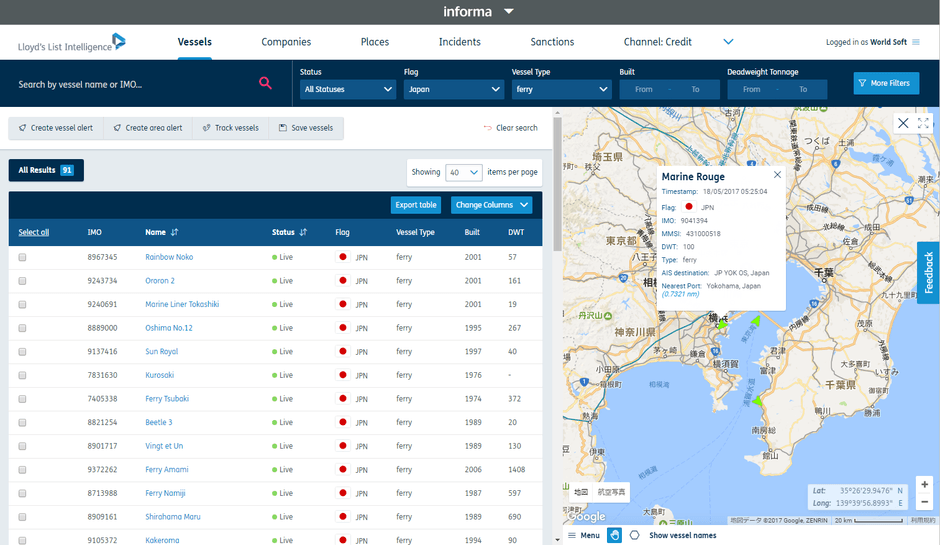This screenshot has height=545, width=940.
Task: Click the magnifying glass search icon
Action: click(x=265, y=84)
